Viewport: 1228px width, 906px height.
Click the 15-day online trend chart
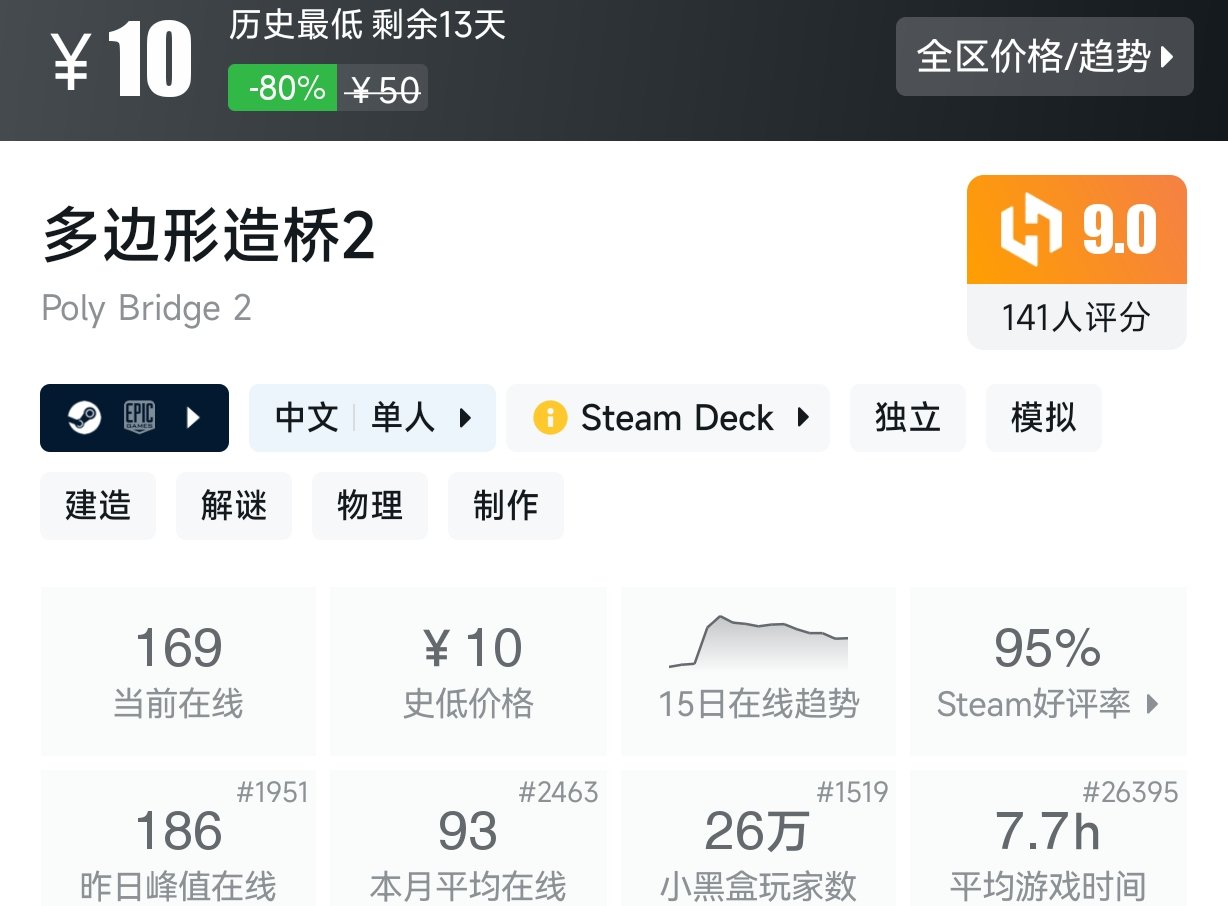[x=759, y=643]
